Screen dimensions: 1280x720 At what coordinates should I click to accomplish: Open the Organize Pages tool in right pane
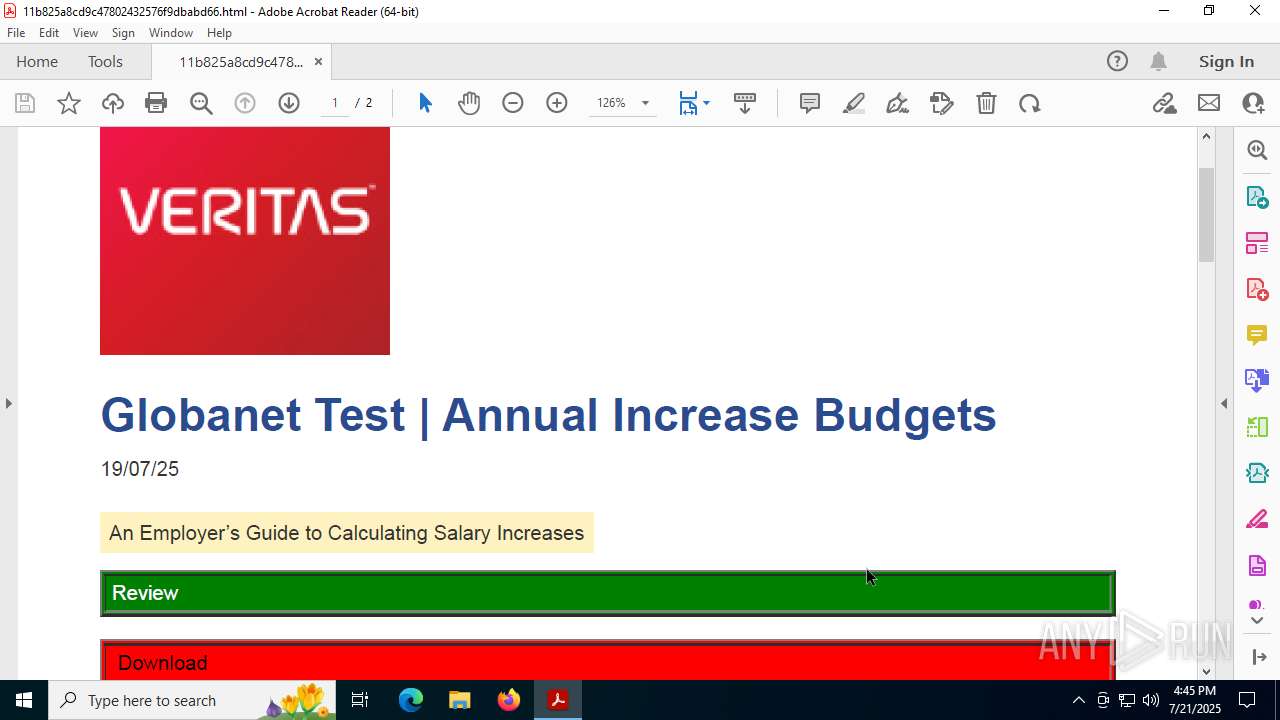tap(1257, 243)
